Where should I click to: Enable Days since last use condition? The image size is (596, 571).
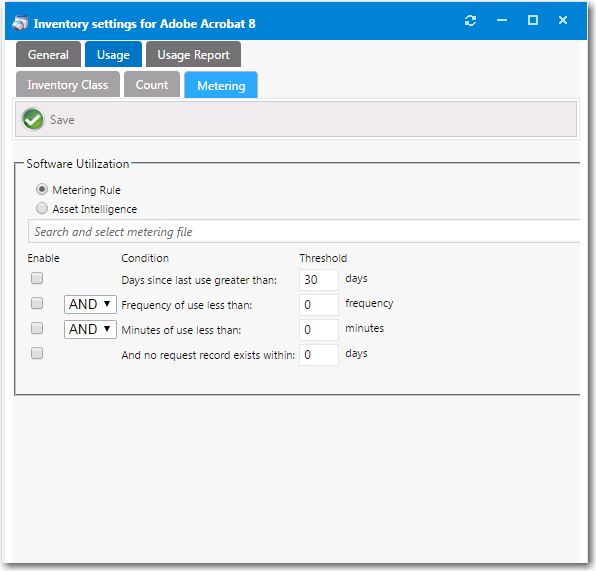tap(37, 278)
